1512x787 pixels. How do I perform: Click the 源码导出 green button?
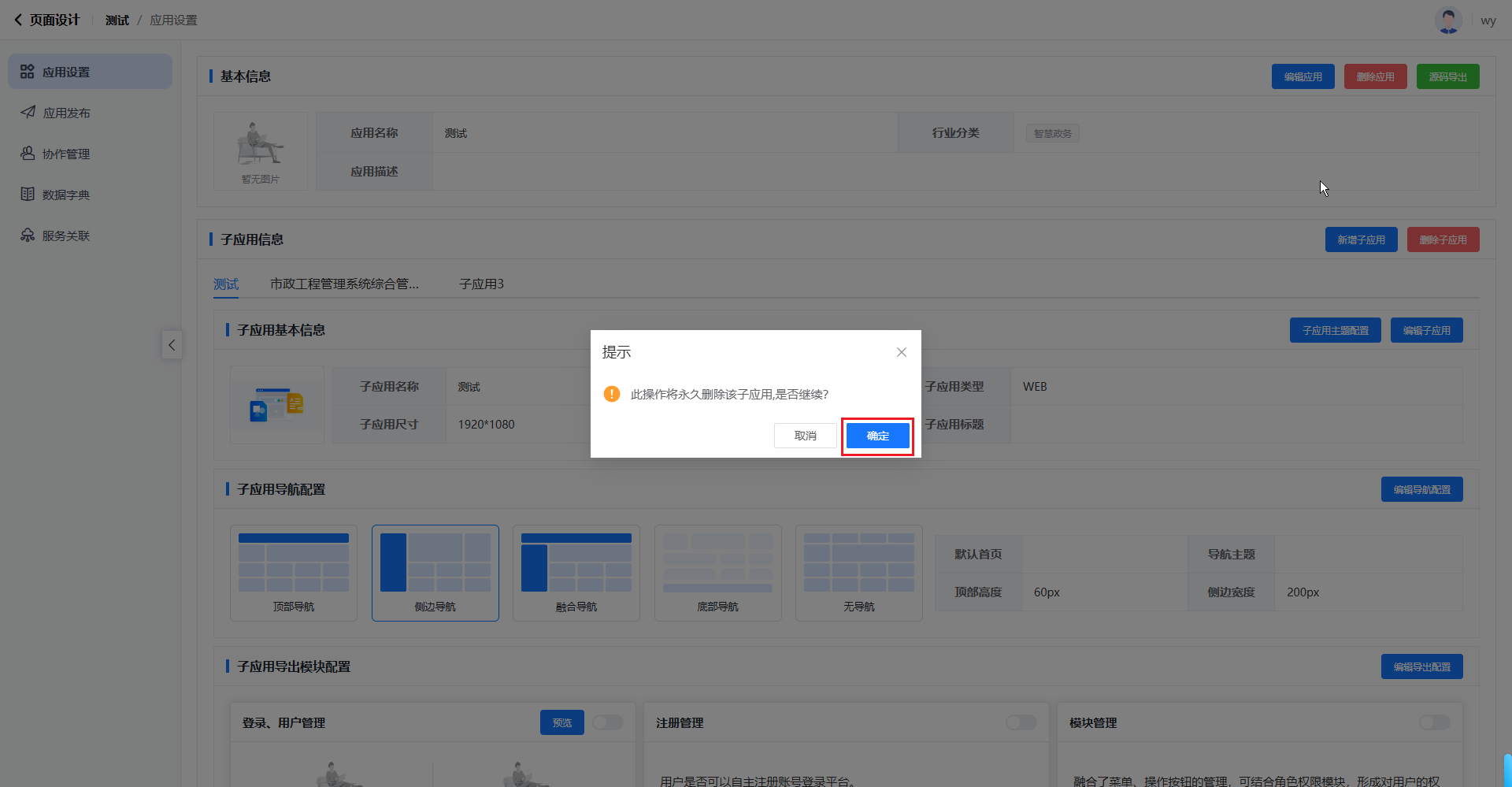tap(1447, 76)
